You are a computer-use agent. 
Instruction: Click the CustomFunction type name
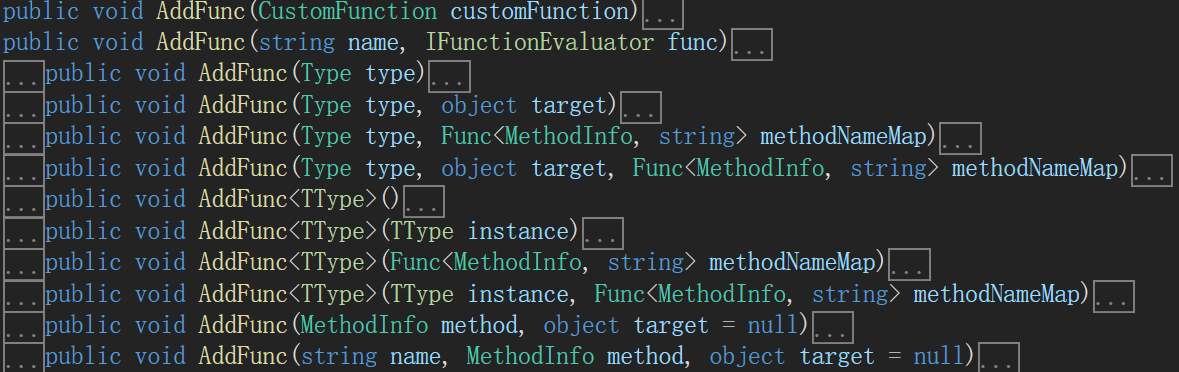[347, 11]
